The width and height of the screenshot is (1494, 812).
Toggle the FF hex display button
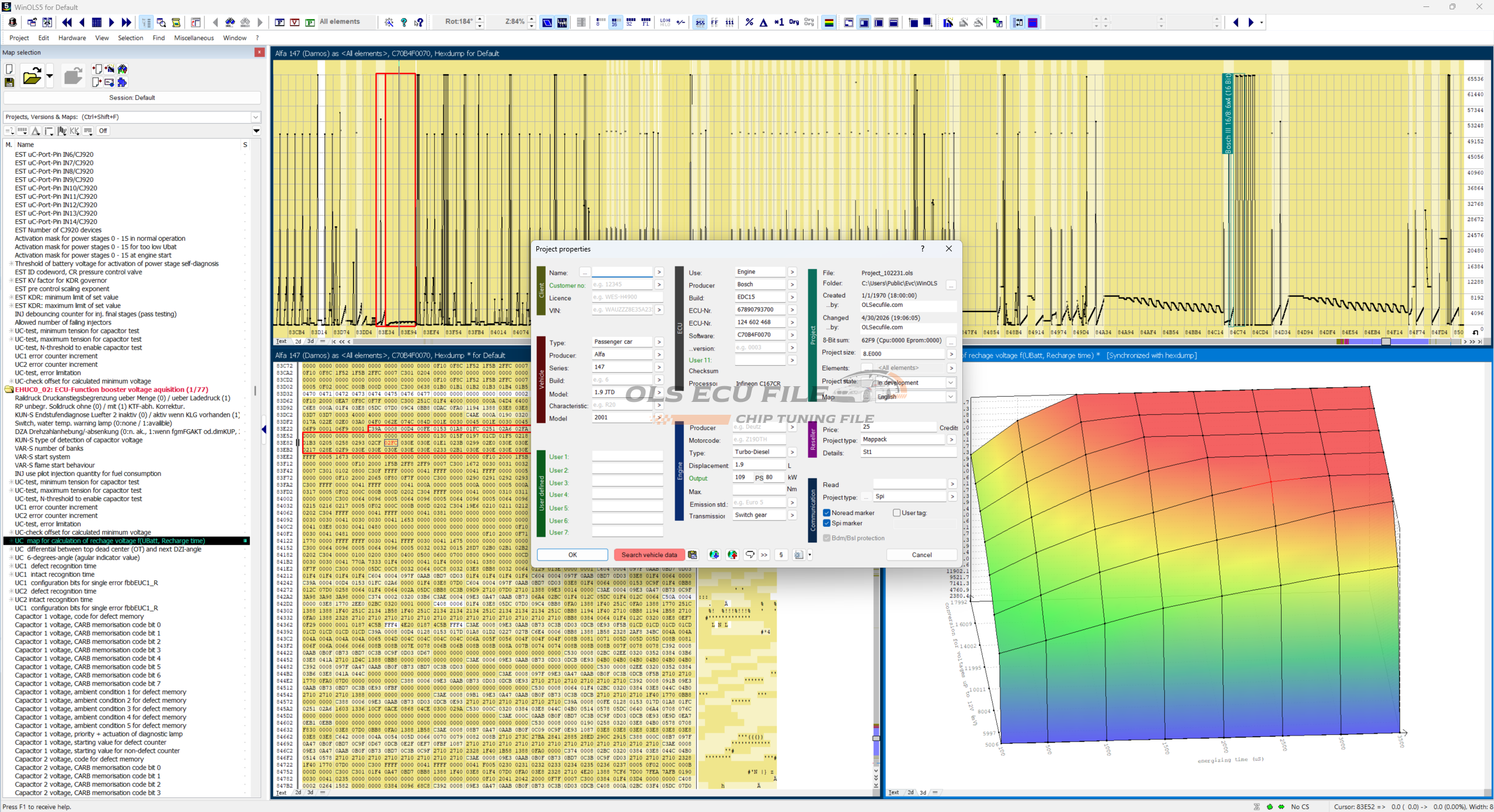pyautogui.click(x=714, y=22)
